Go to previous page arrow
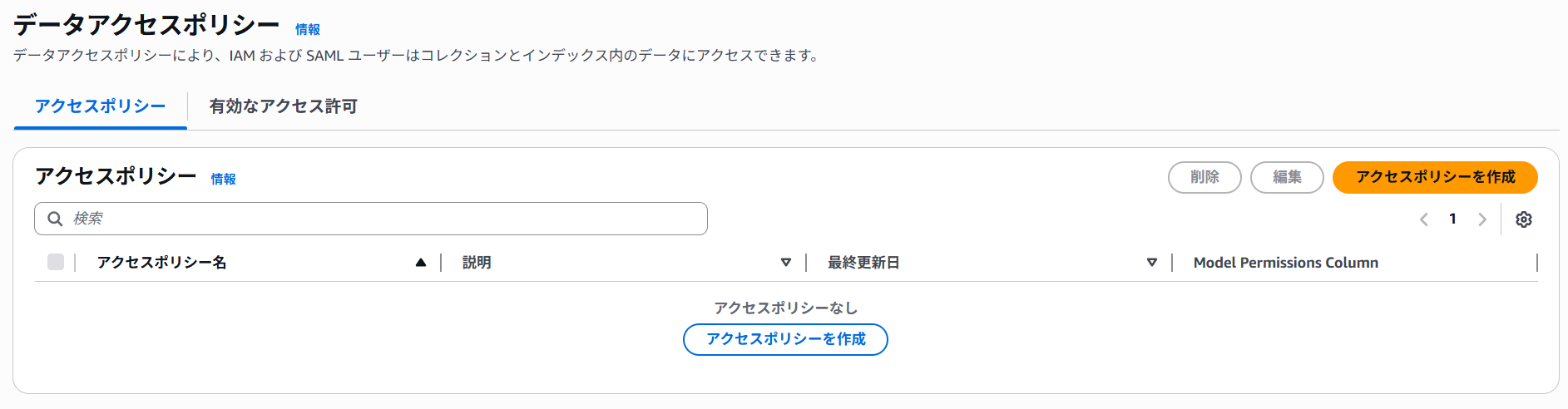This screenshot has height=409, width=1568. [x=1424, y=219]
